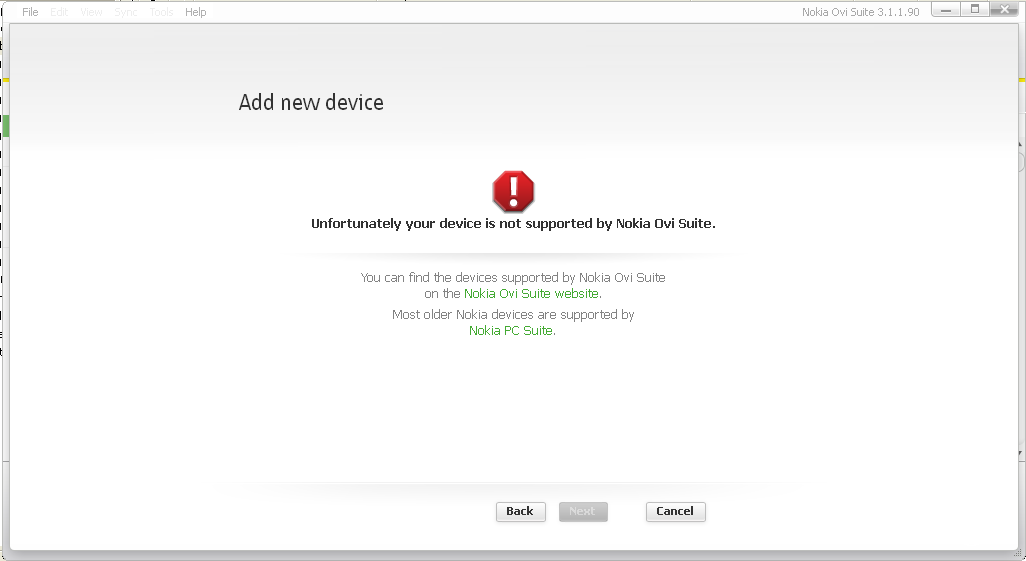The height and width of the screenshot is (561, 1026).
Task: Minimize the Nokia Ovi Suite window
Action: (946, 10)
